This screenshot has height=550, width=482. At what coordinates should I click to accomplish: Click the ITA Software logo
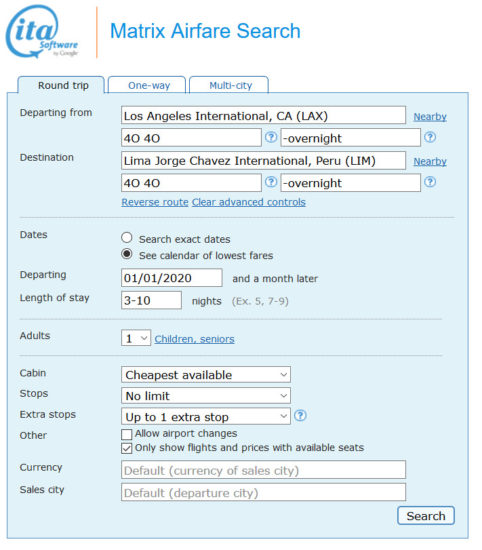[42, 32]
